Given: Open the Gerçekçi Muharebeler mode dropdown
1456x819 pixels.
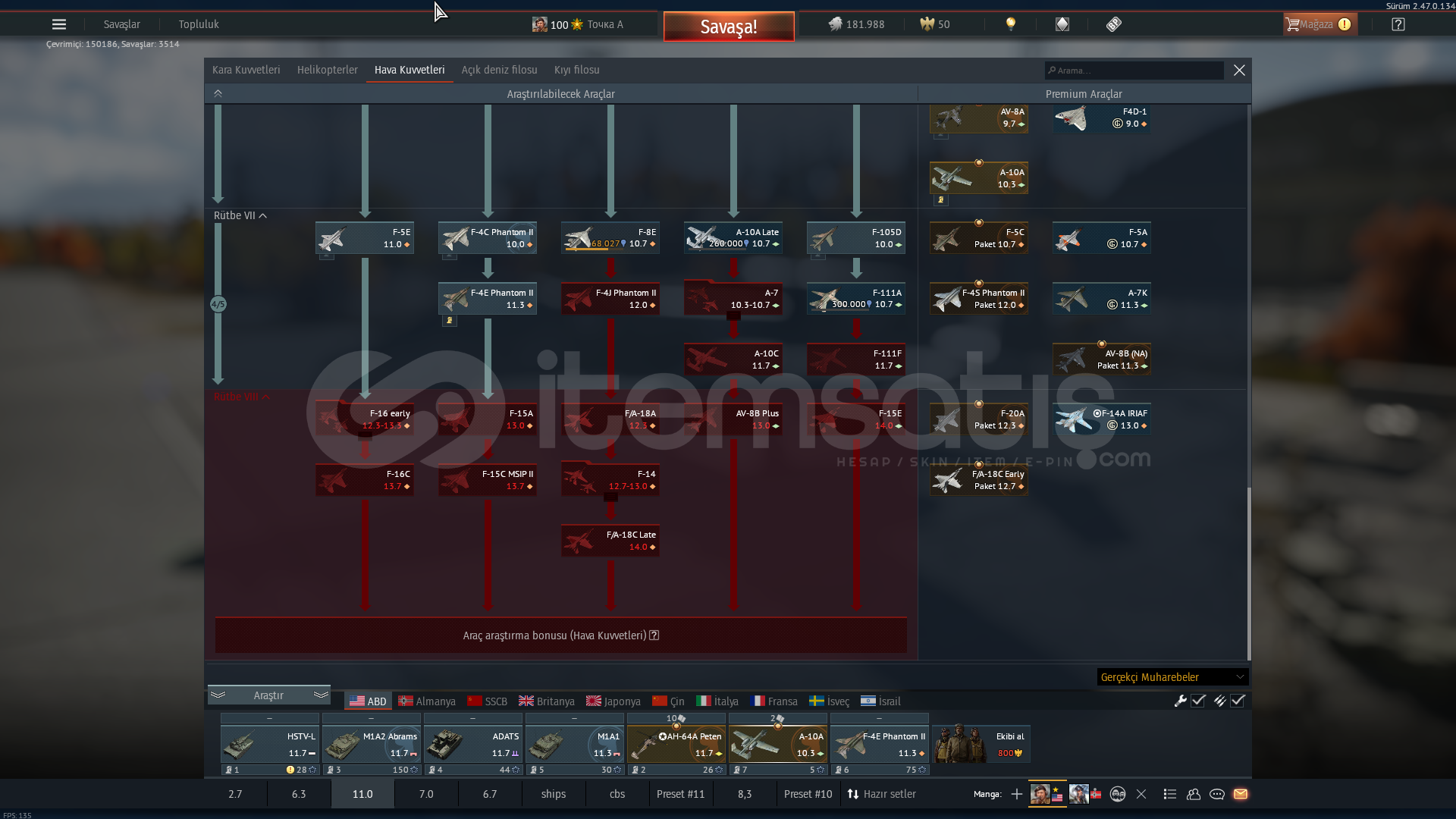Looking at the screenshot, I should click(x=1172, y=677).
